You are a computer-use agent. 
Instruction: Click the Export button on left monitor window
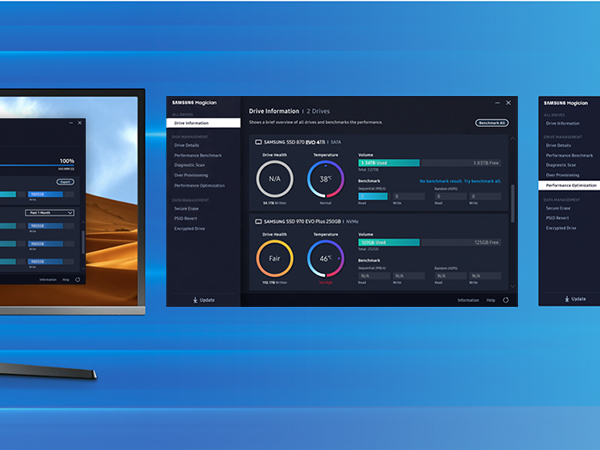pyautogui.click(x=65, y=182)
